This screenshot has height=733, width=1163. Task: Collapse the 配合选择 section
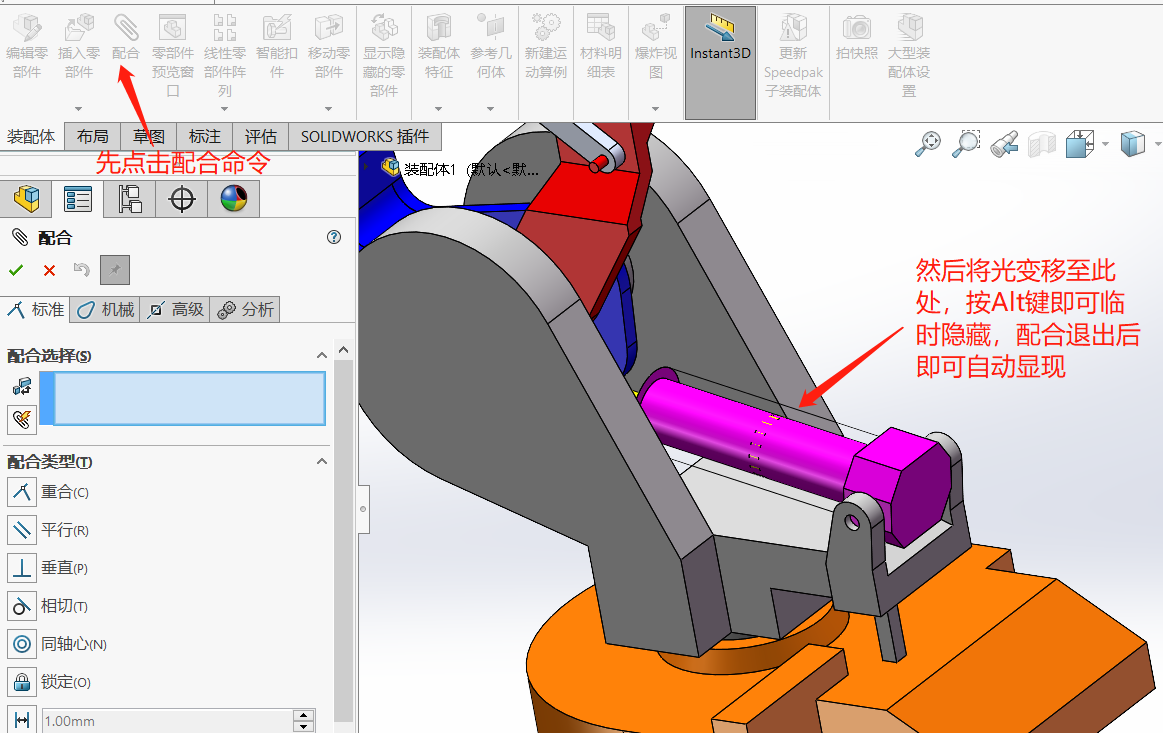point(322,356)
